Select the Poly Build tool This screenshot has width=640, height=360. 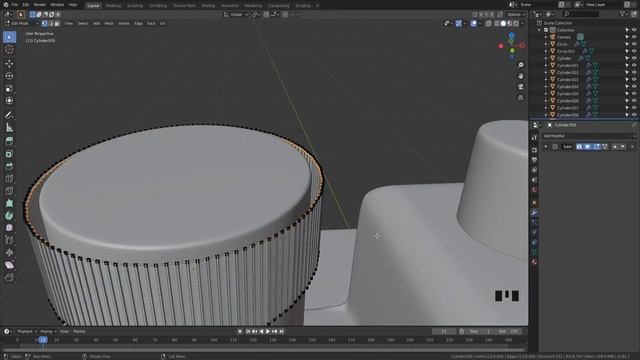click(9, 203)
